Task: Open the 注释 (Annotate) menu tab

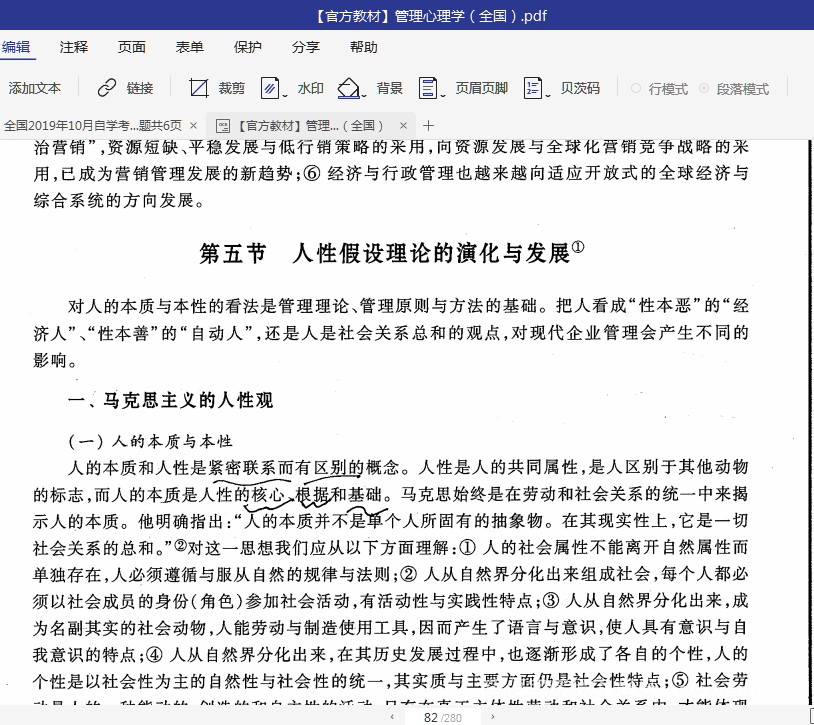Action: (74, 47)
